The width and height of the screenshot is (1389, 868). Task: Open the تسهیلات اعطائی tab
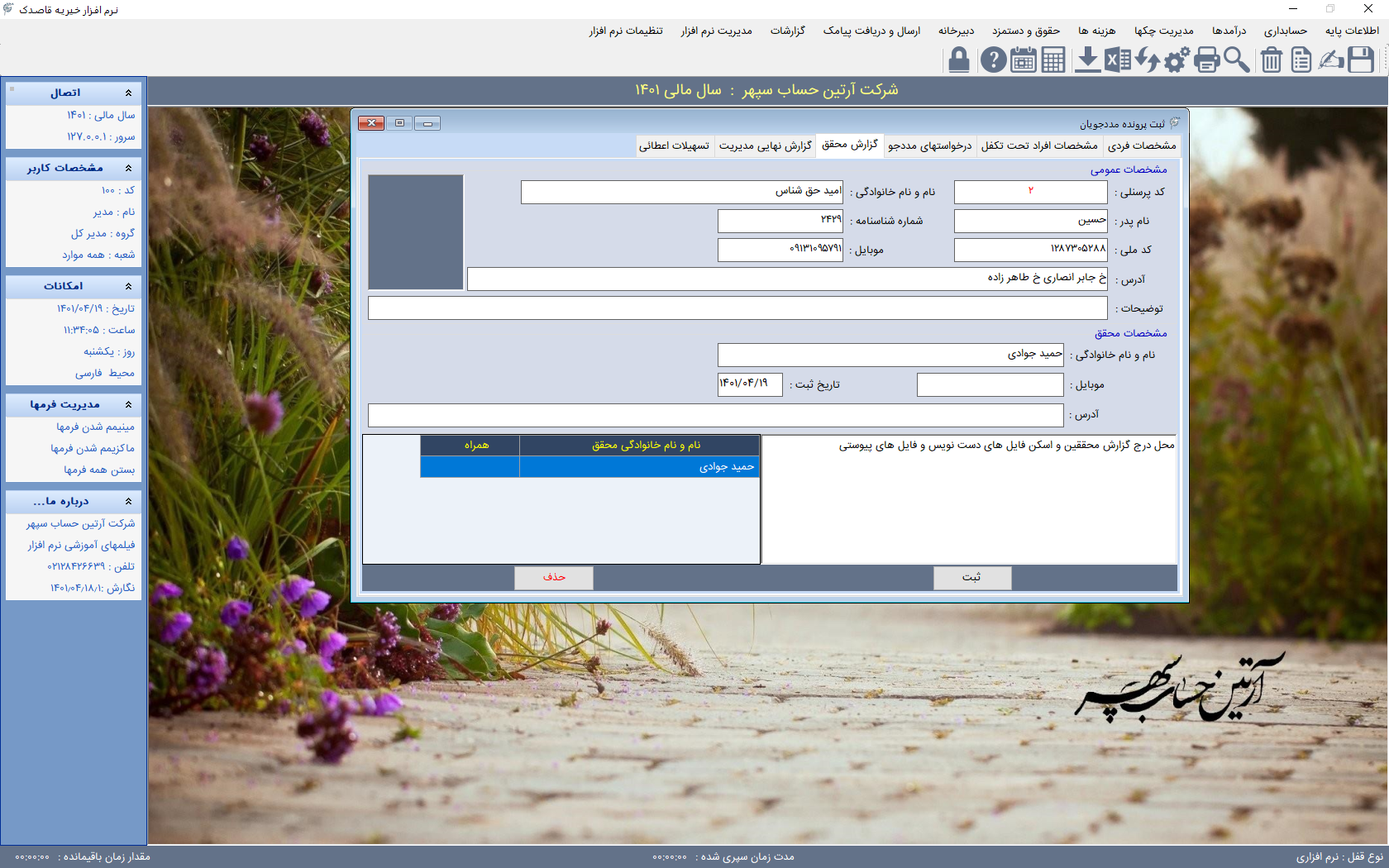pos(674,145)
